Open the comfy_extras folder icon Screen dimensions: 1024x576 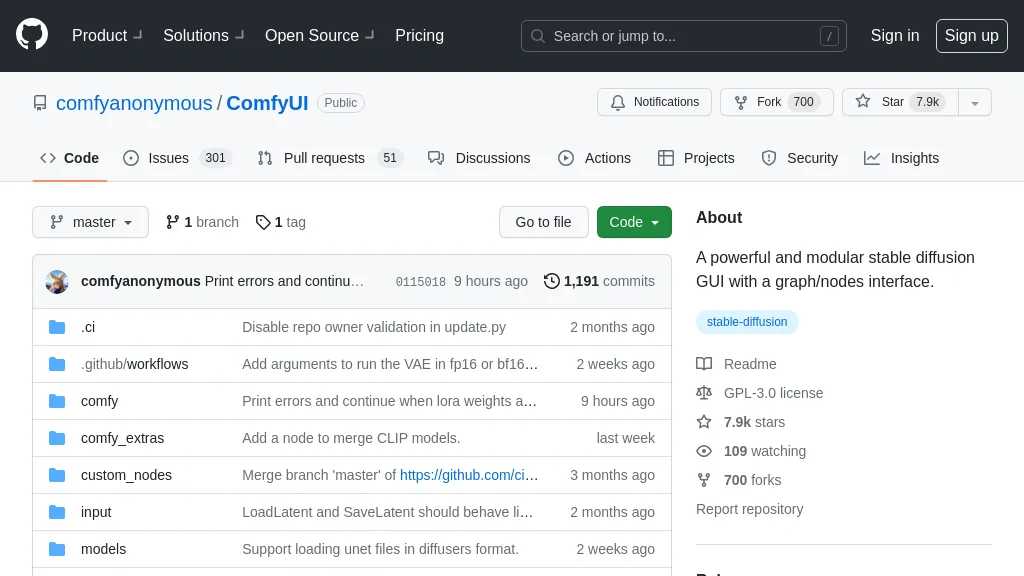[x=57, y=438]
